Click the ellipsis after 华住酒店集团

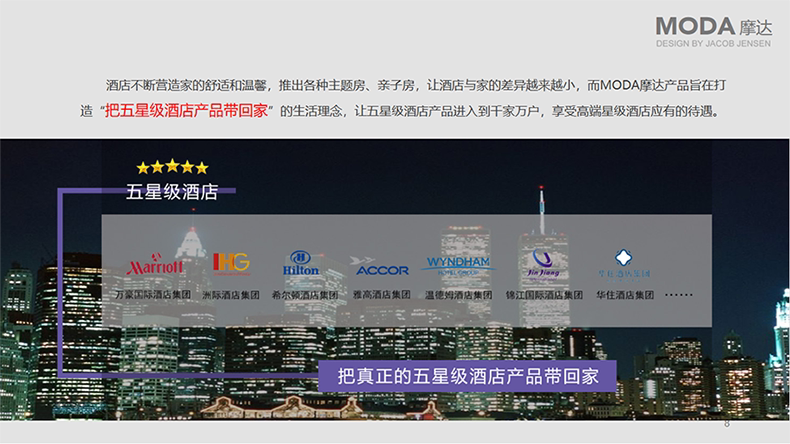(679, 295)
